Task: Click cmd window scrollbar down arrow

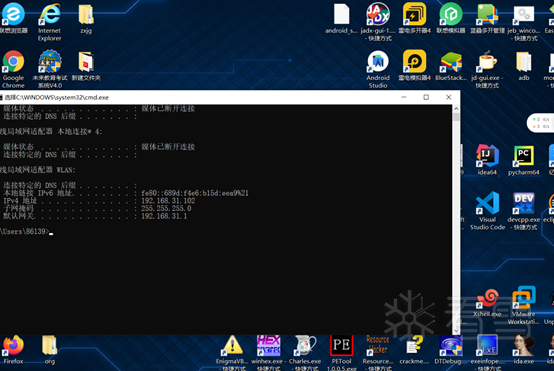Action: pos(456,330)
